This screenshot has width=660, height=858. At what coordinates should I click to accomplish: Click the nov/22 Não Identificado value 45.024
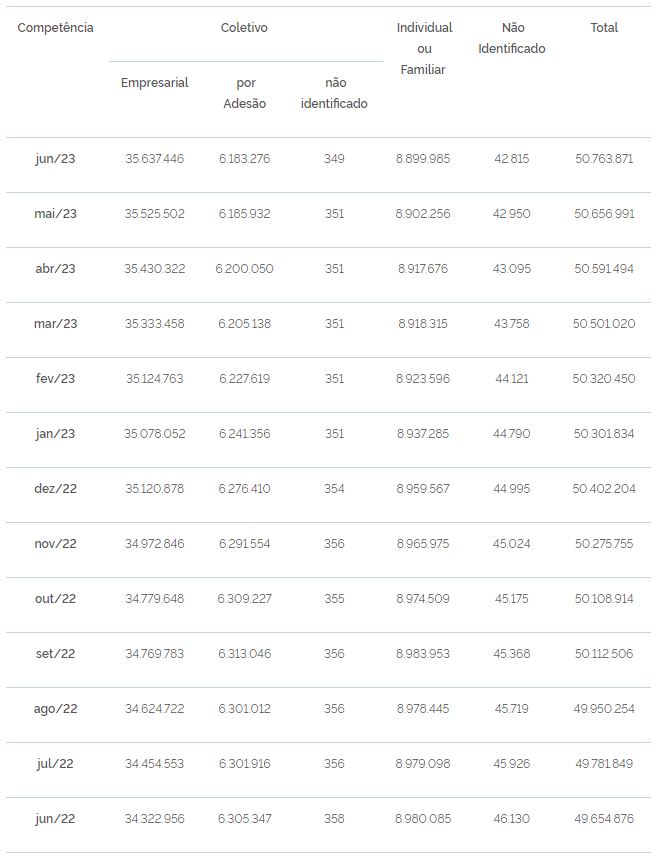pyautogui.click(x=512, y=543)
